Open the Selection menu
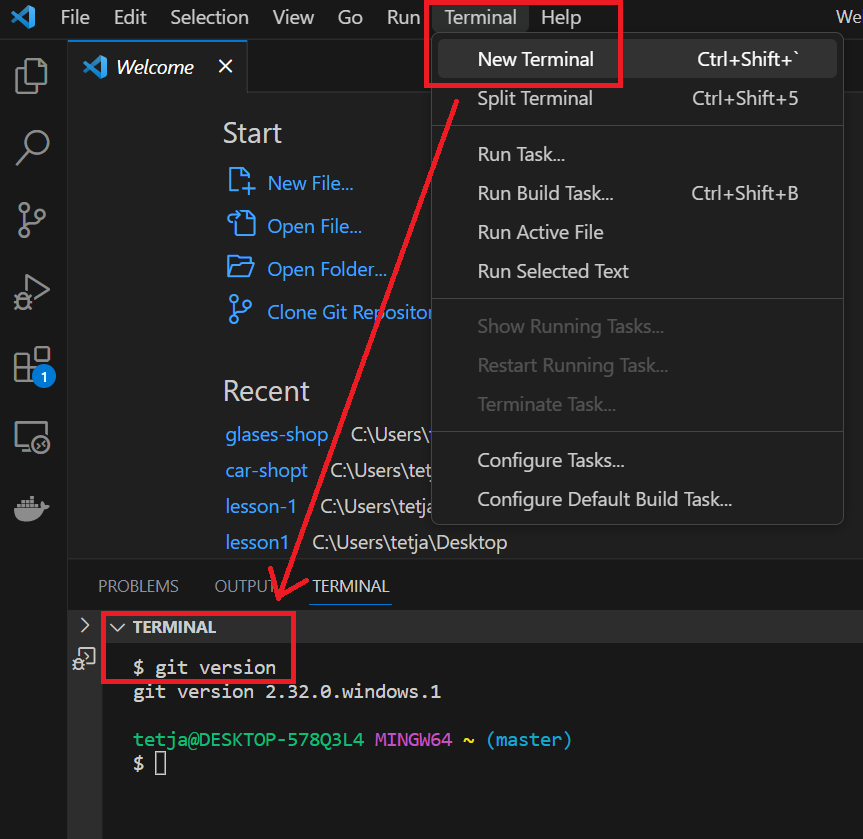 click(209, 18)
